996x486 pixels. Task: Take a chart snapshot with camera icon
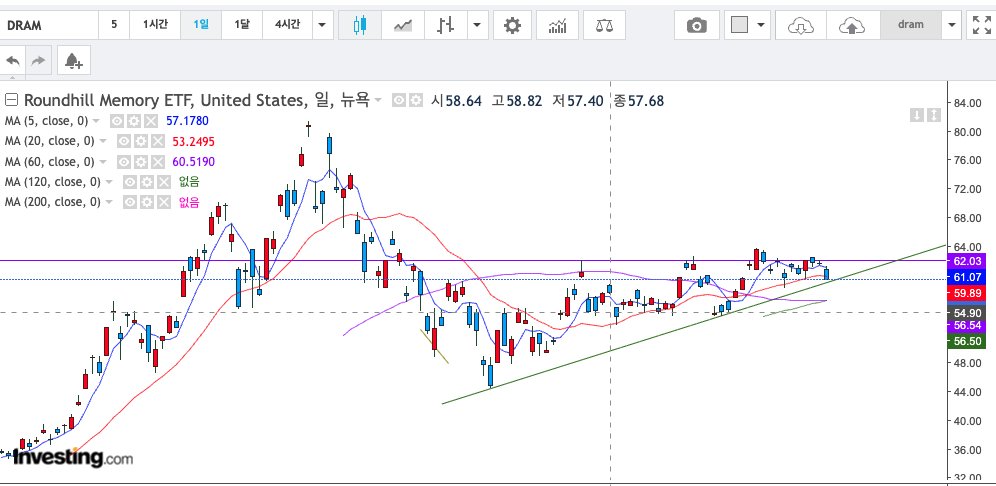697,25
